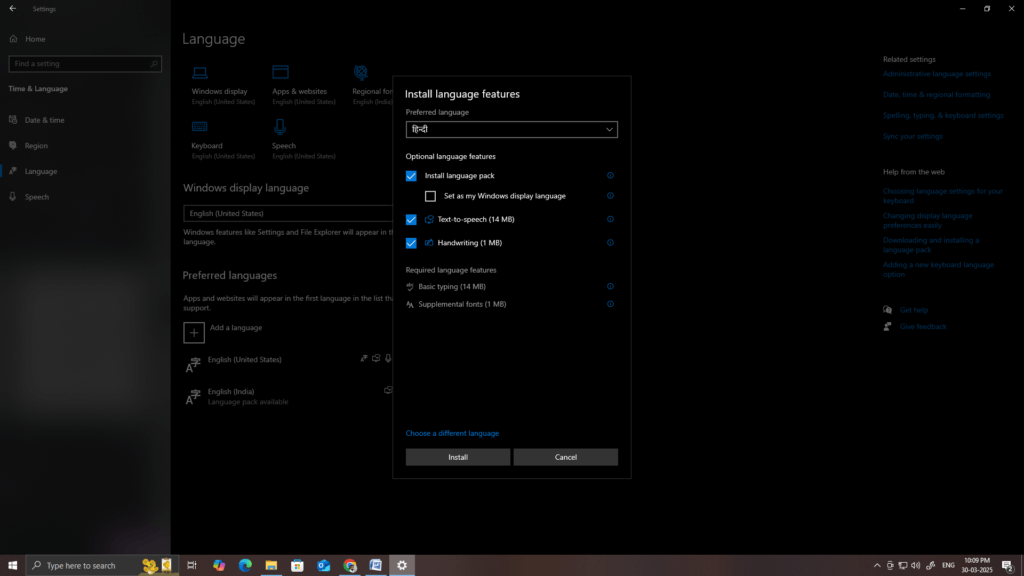The width and height of the screenshot is (1024, 576).
Task: Click the ENG input language indicator
Action: 948,566
